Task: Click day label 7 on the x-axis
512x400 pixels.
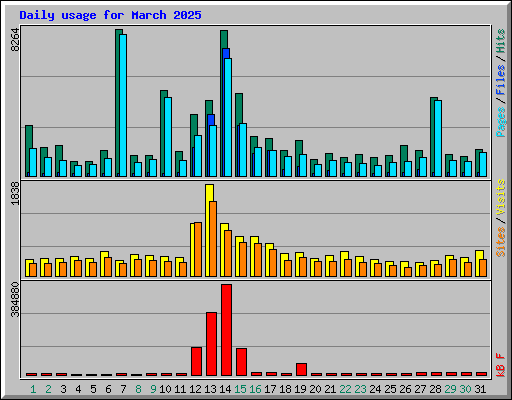Action: [x=123, y=389]
